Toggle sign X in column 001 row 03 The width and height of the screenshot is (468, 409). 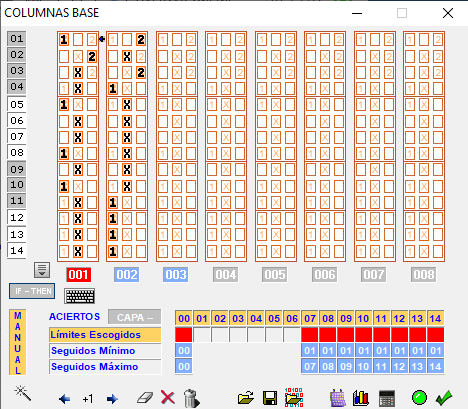pyautogui.click(x=78, y=72)
